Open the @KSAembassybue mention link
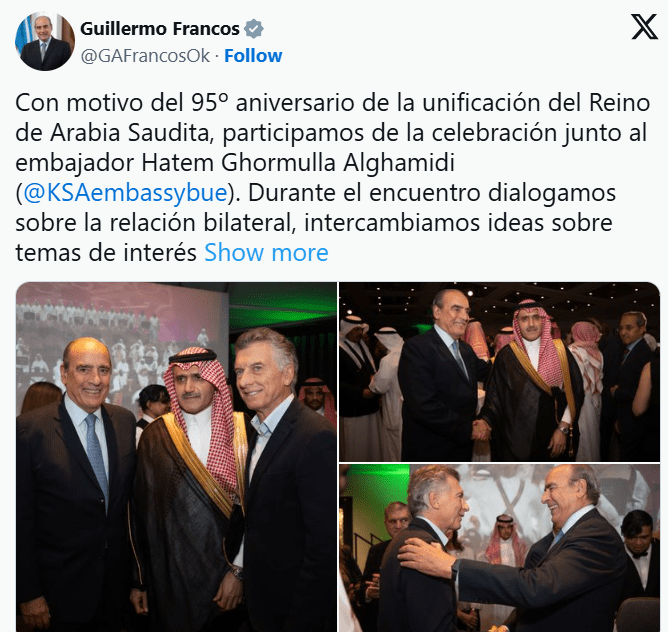668x632 pixels. [x=125, y=193]
